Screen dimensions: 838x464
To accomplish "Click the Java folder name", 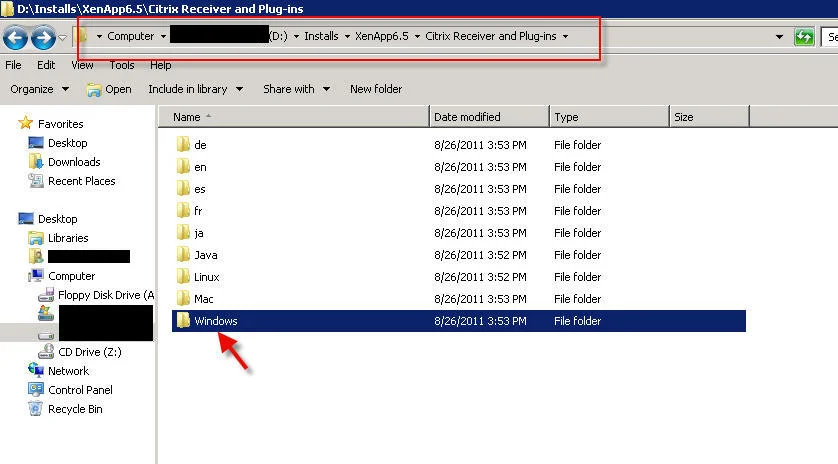I will 206,255.
